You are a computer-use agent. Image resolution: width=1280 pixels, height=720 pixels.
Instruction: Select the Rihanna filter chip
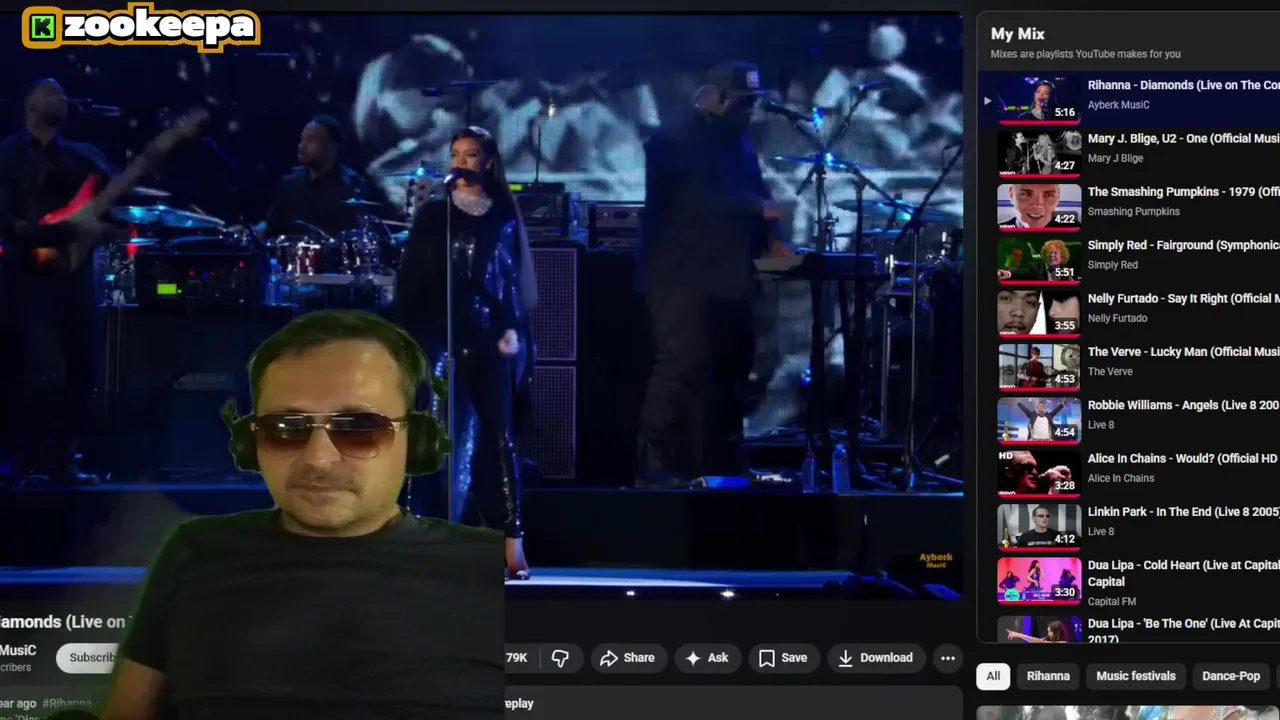tap(1048, 676)
